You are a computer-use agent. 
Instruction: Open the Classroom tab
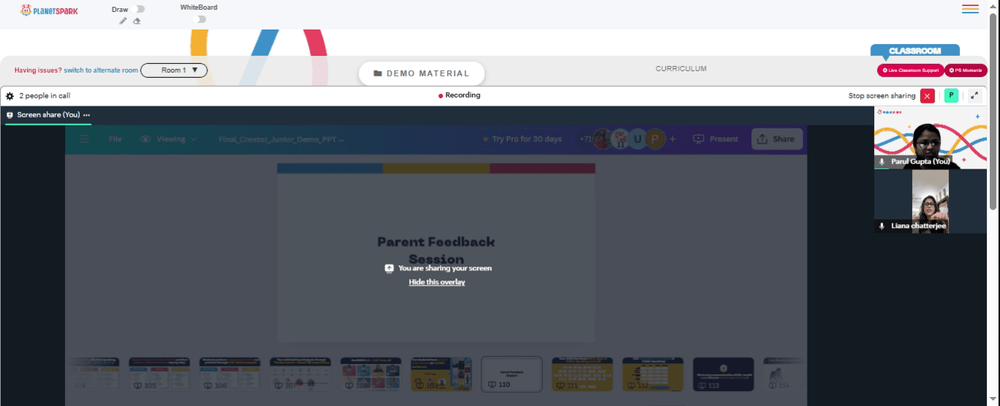tap(915, 51)
